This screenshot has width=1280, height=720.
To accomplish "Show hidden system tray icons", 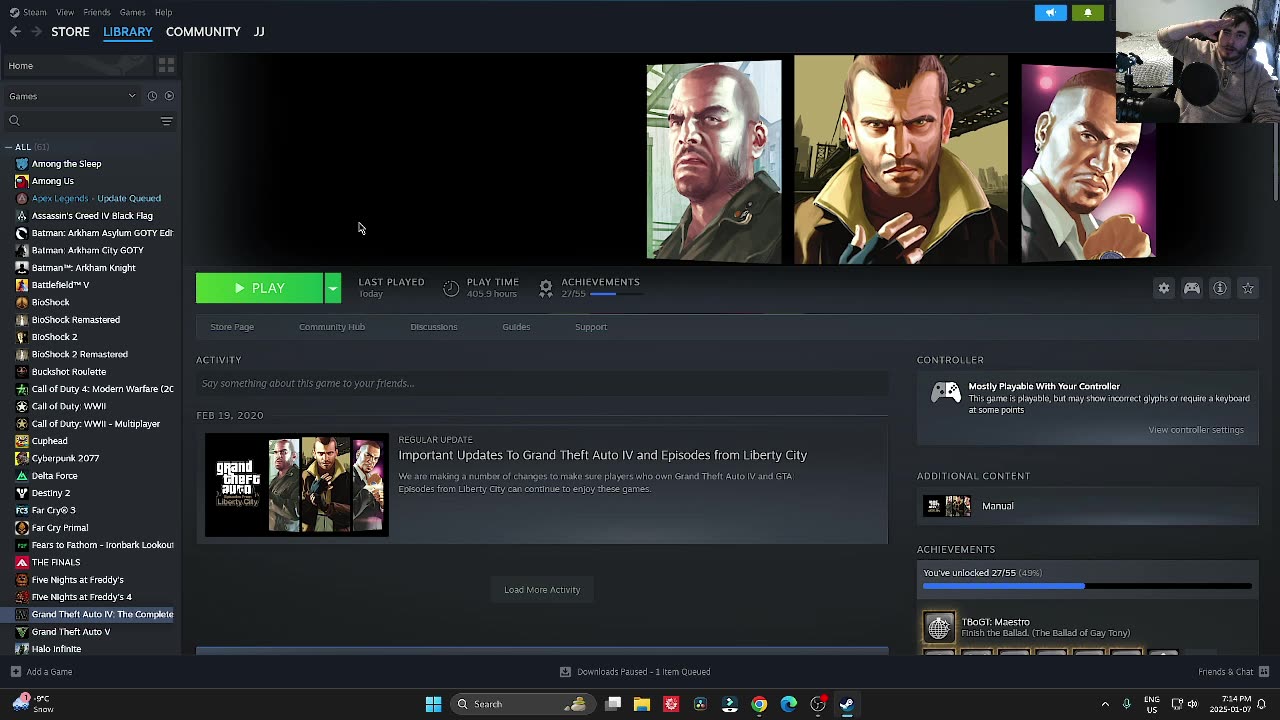I will click(1105, 704).
